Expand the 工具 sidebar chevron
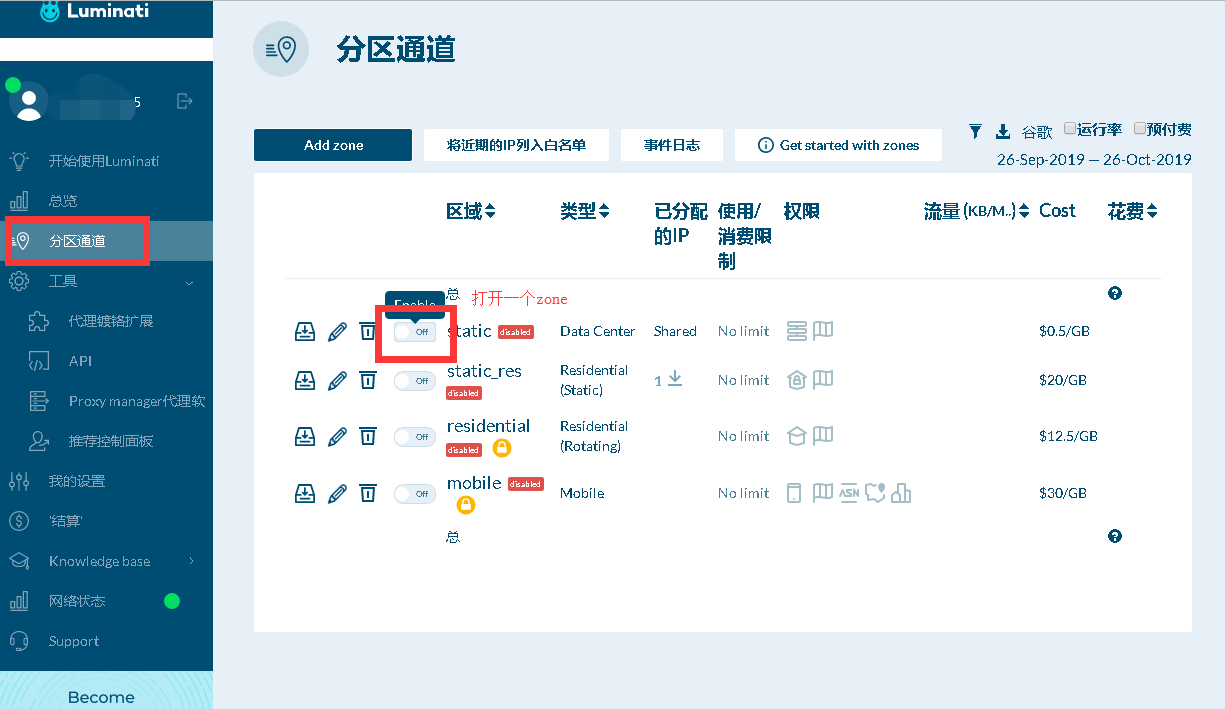The width and height of the screenshot is (1225, 709). (190, 283)
